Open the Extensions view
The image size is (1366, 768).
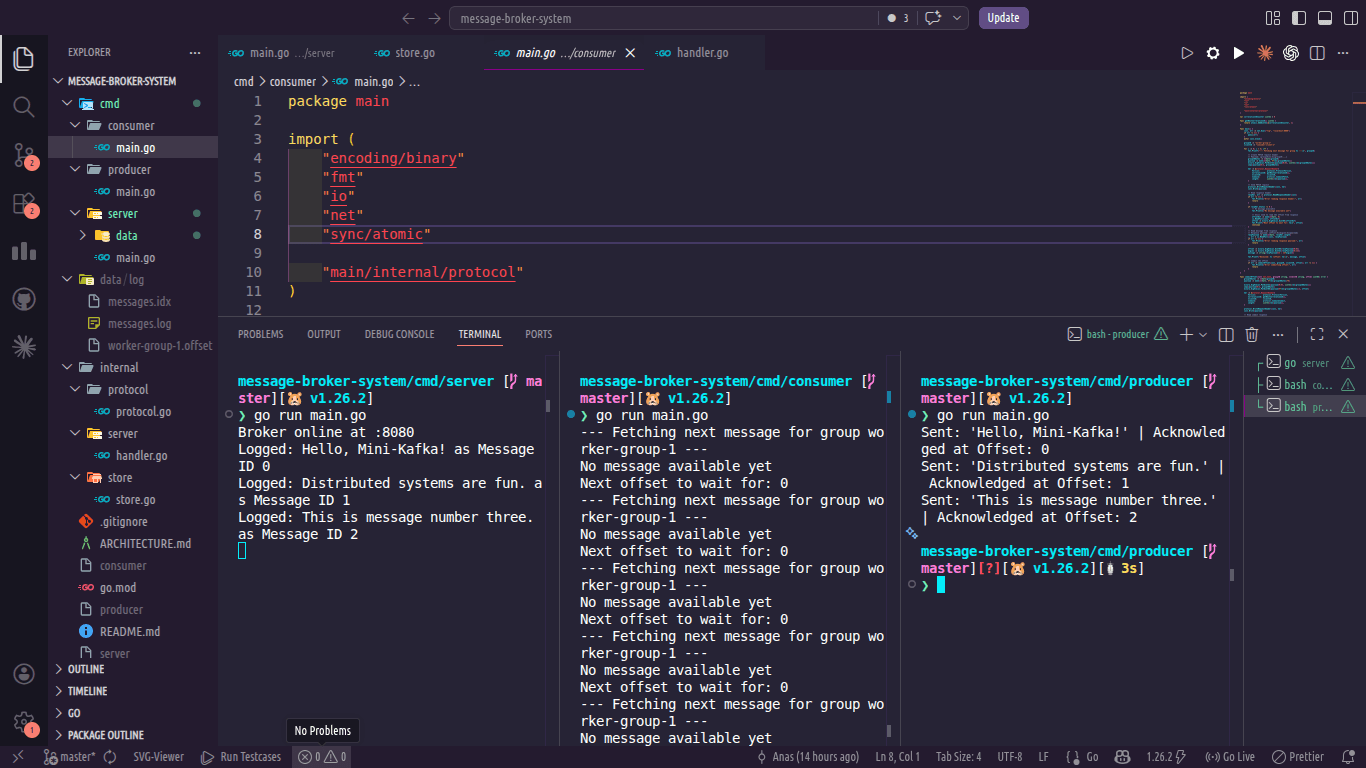[23, 203]
